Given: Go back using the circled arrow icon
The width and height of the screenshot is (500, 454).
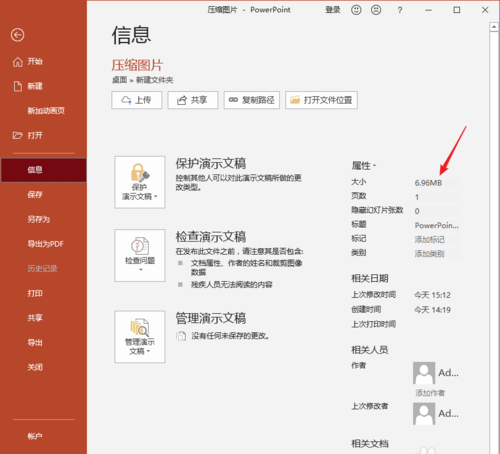Looking at the screenshot, I should [x=17, y=35].
